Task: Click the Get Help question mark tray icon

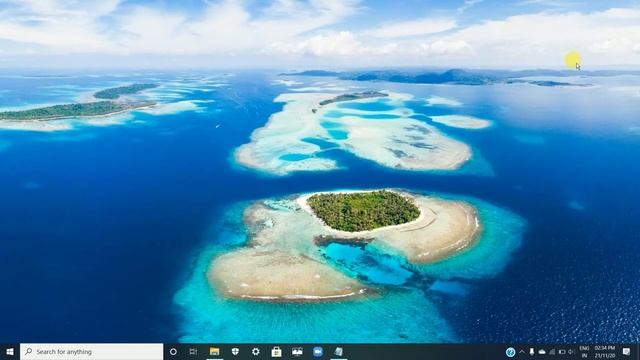Action: click(510, 352)
